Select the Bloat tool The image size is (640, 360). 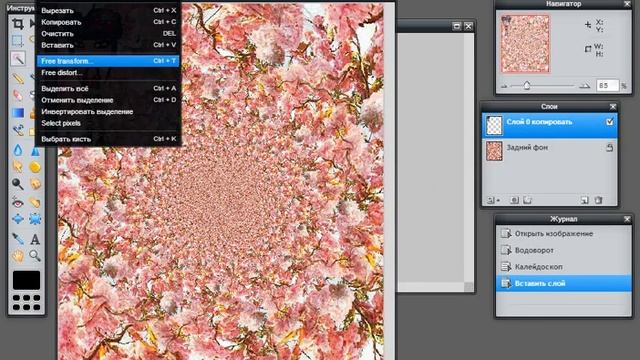coord(18,219)
